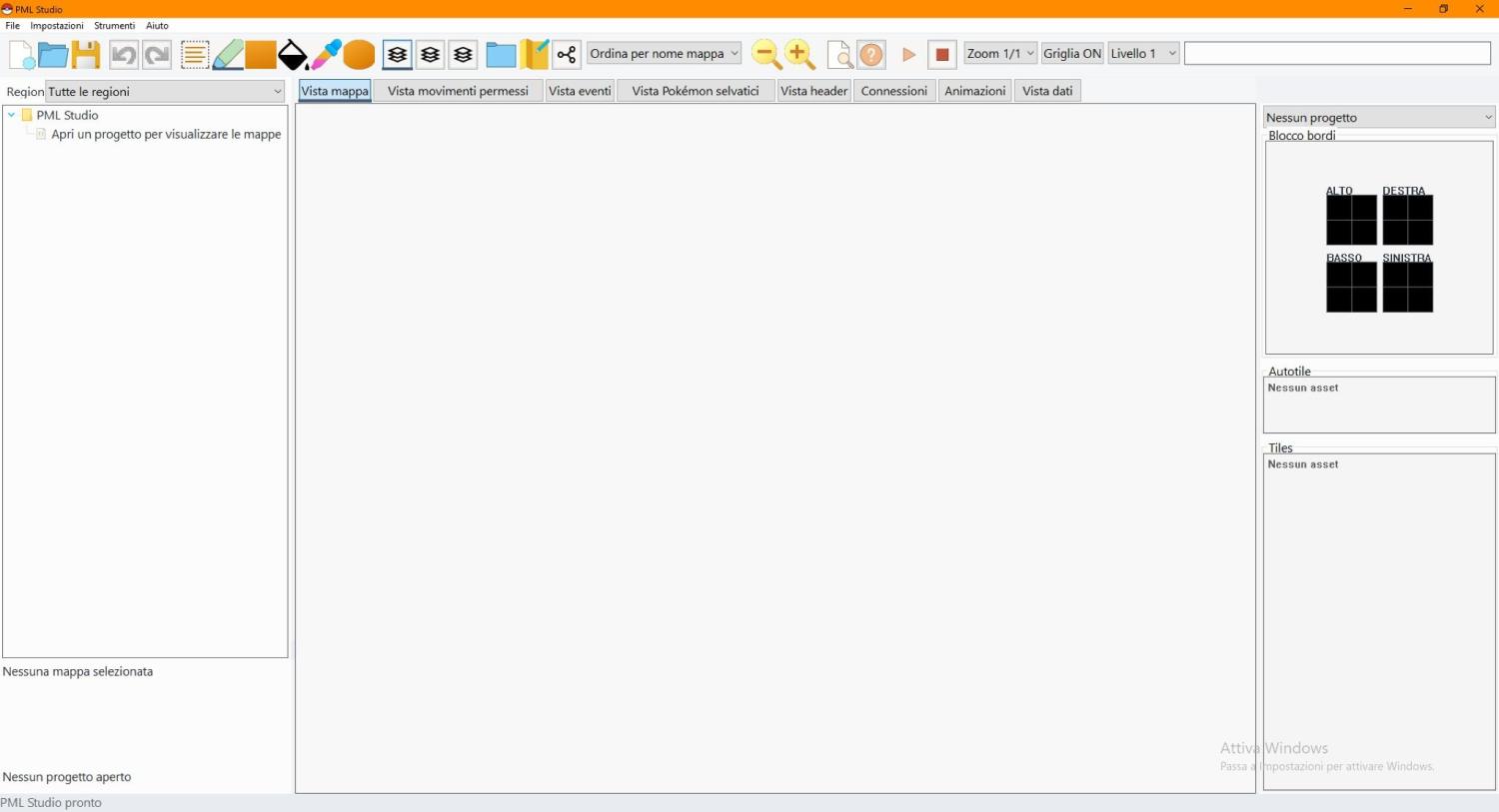Click the 'PML Studio pronto' status text
The width and height of the screenshot is (1499, 812).
pyautogui.click(x=51, y=802)
